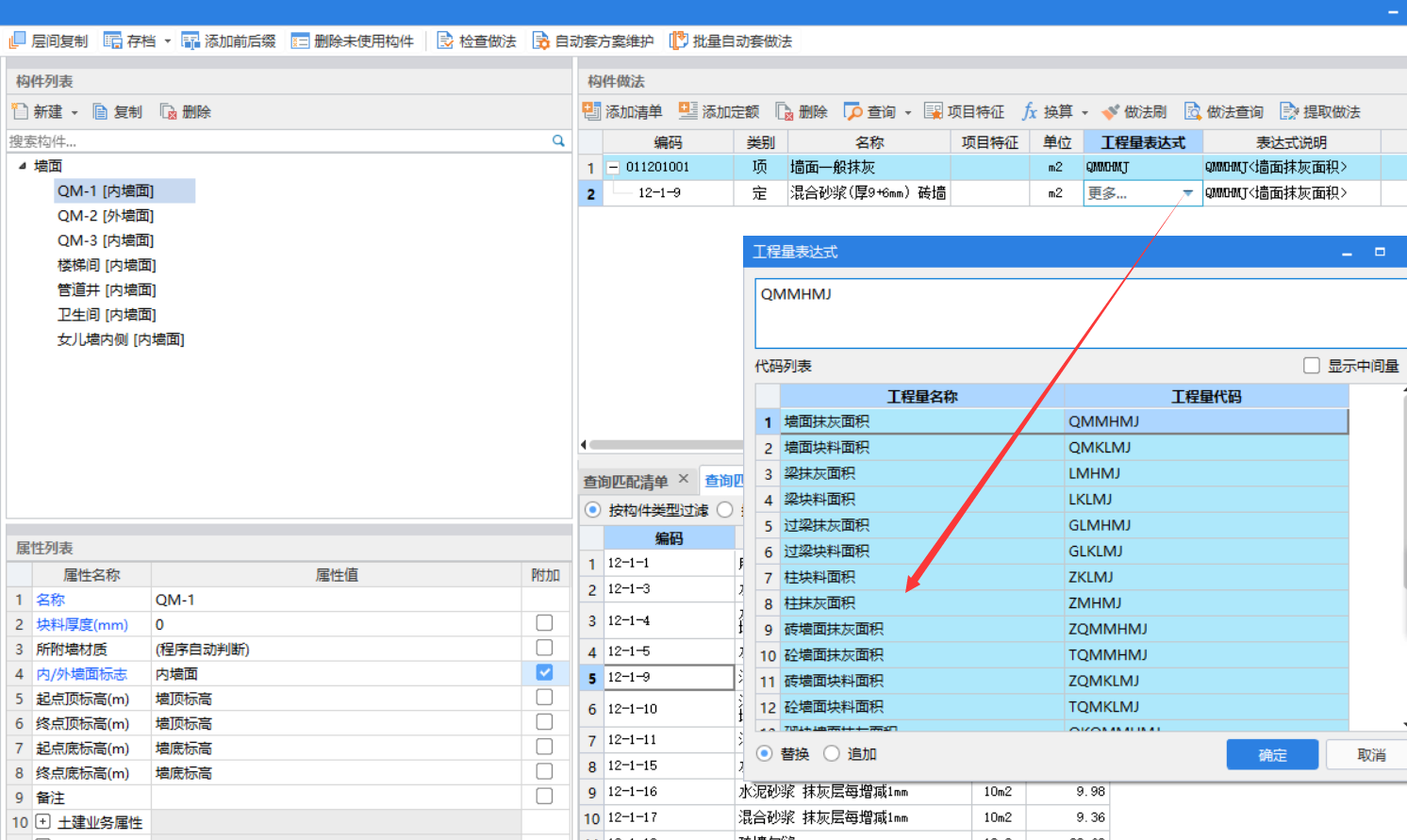Select 梁抹灰面积 row in 代码列表
Screen dimensions: 1407x840
(x=1051, y=473)
